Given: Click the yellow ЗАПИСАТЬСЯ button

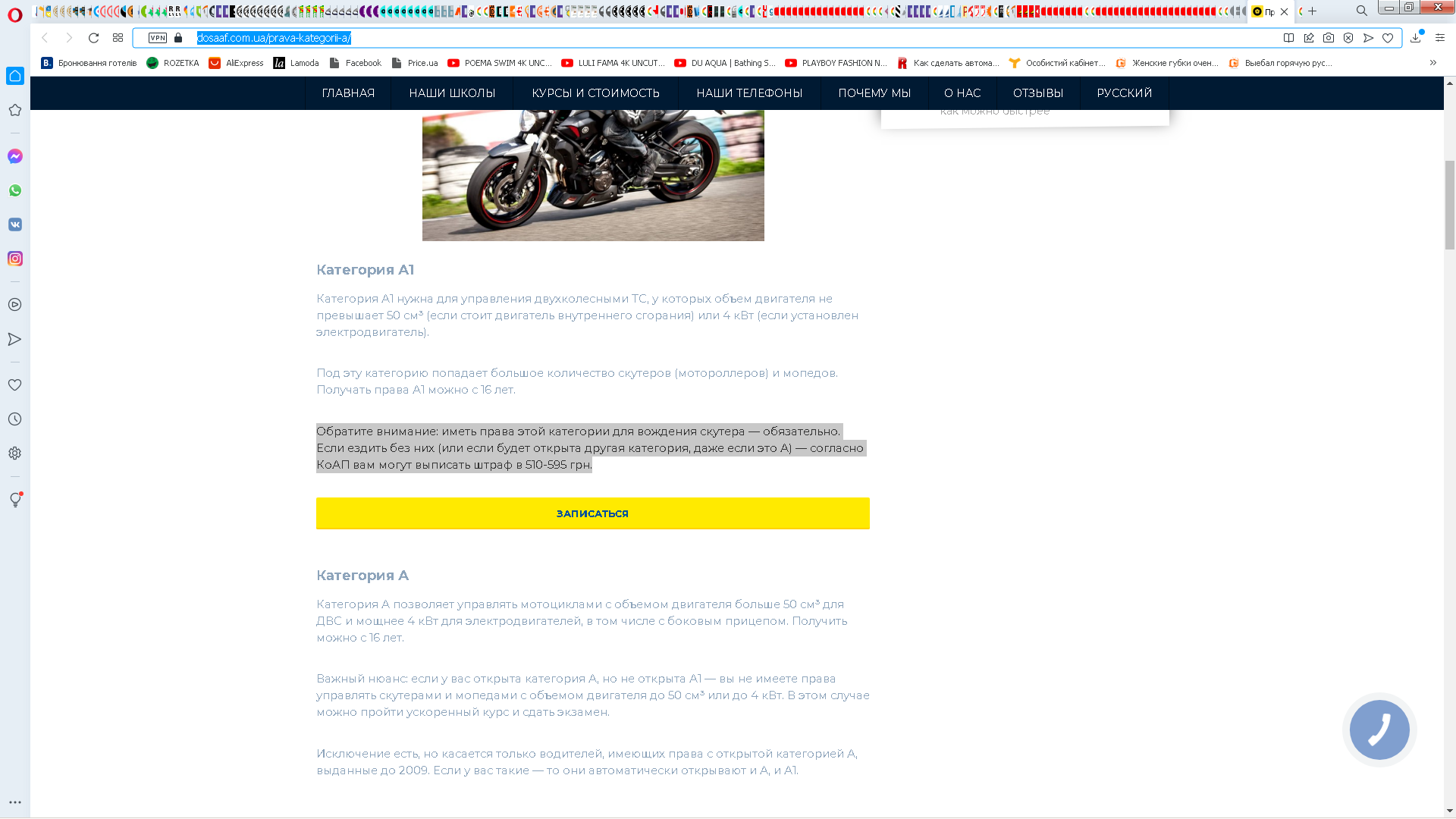Looking at the screenshot, I should coord(593,513).
